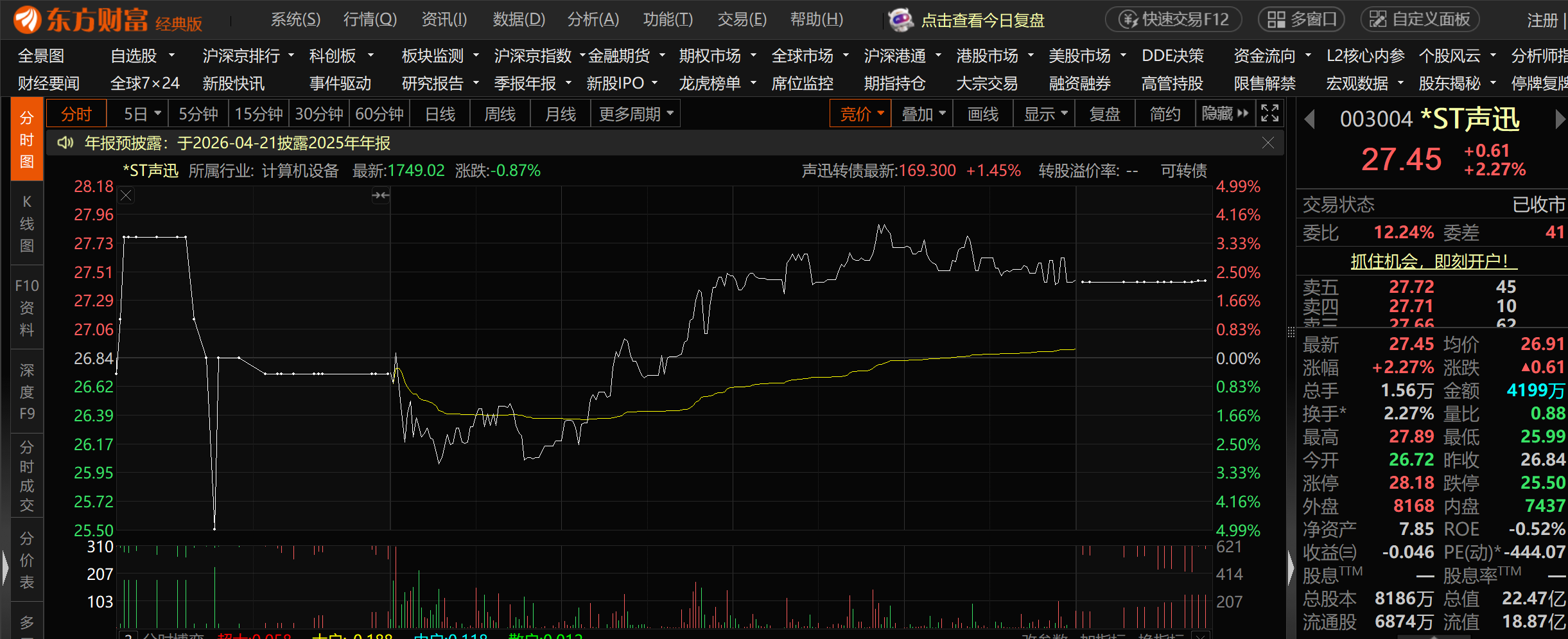Go to next stock with right arrow

click(x=1559, y=119)
